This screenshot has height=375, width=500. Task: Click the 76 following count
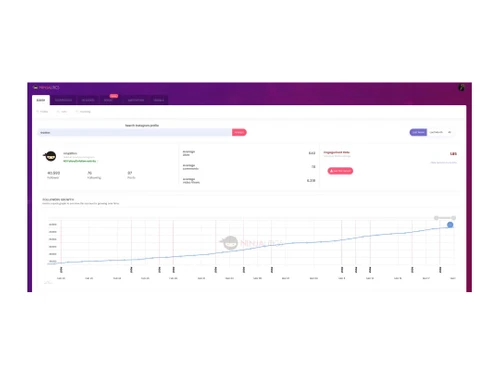tap(89, 173)
